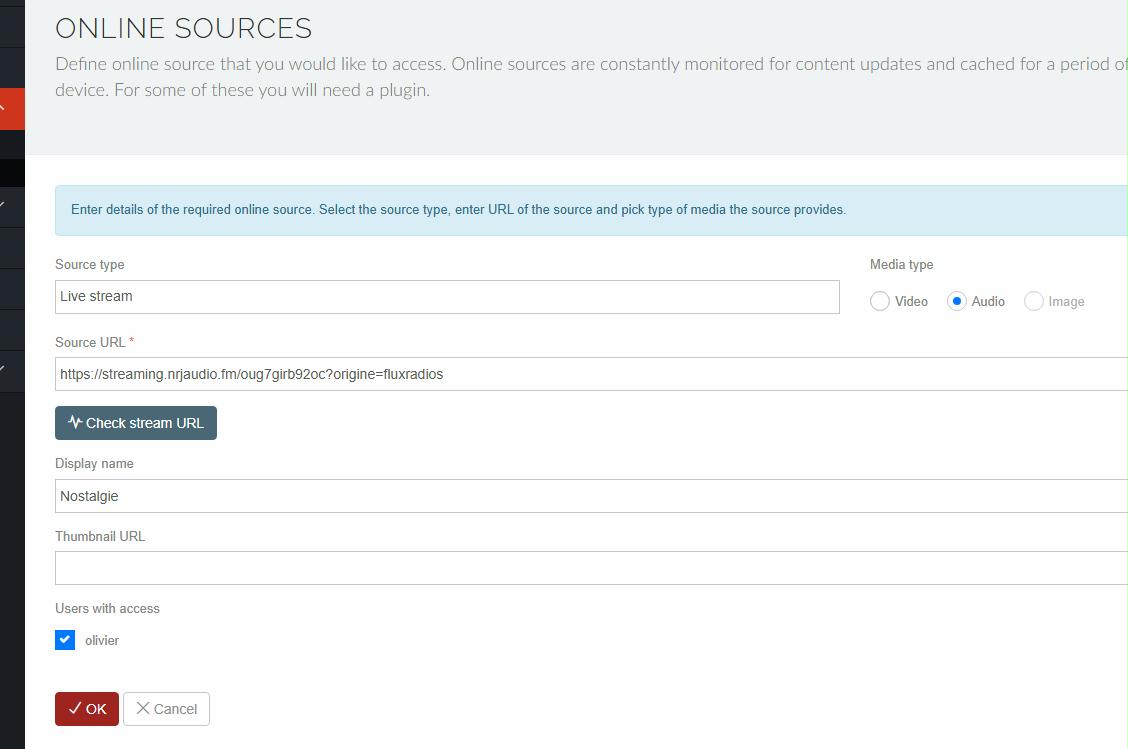Screen dimensions: 1128x749
Task: Choose the Image media type option
Action: pos(1033,301)
